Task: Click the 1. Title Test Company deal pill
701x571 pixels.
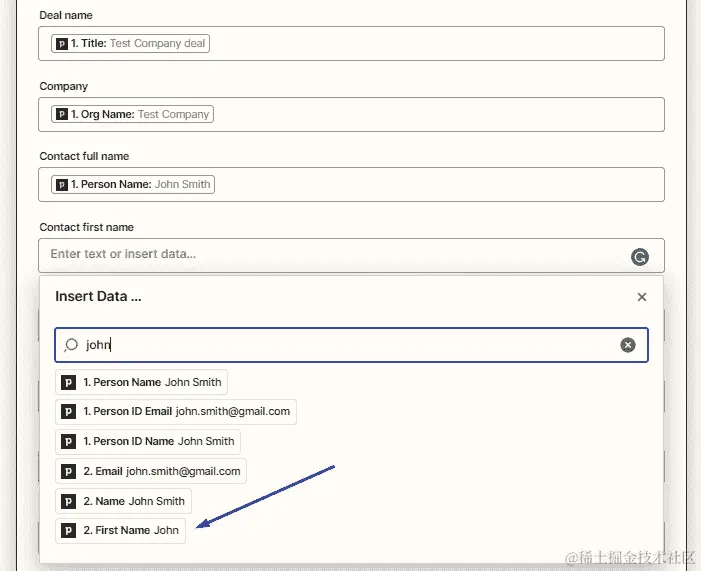Action: tap(130, 43)
